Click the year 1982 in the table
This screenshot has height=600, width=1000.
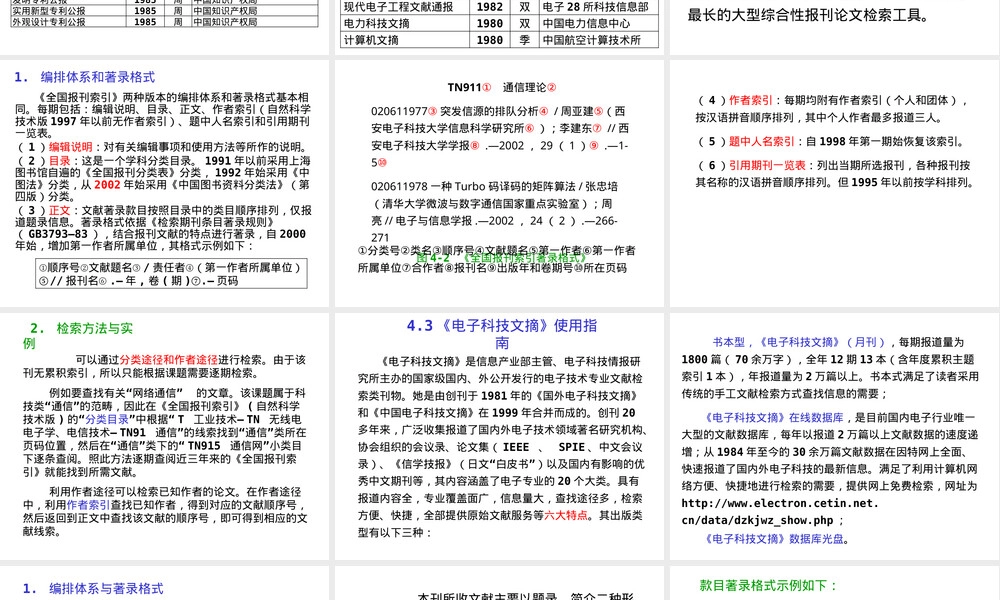[489, 7]
